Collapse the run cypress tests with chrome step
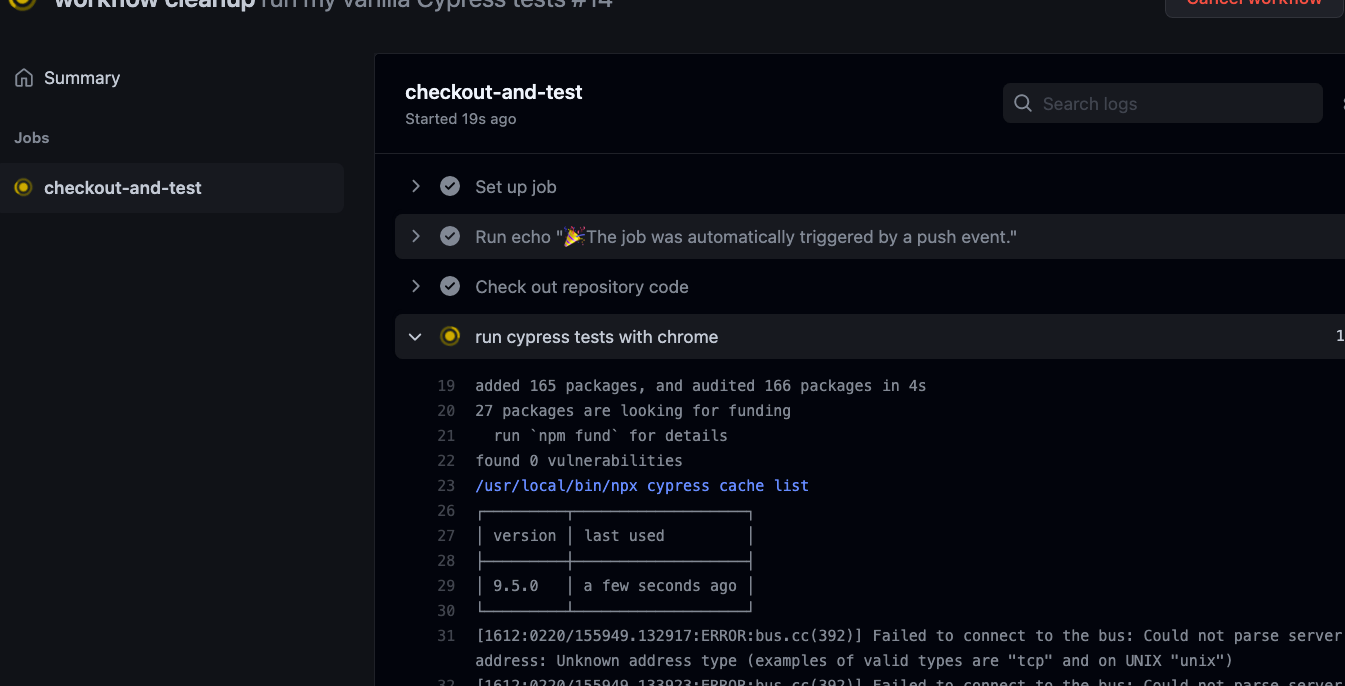 pyautogui.click(x=415, y=337)
